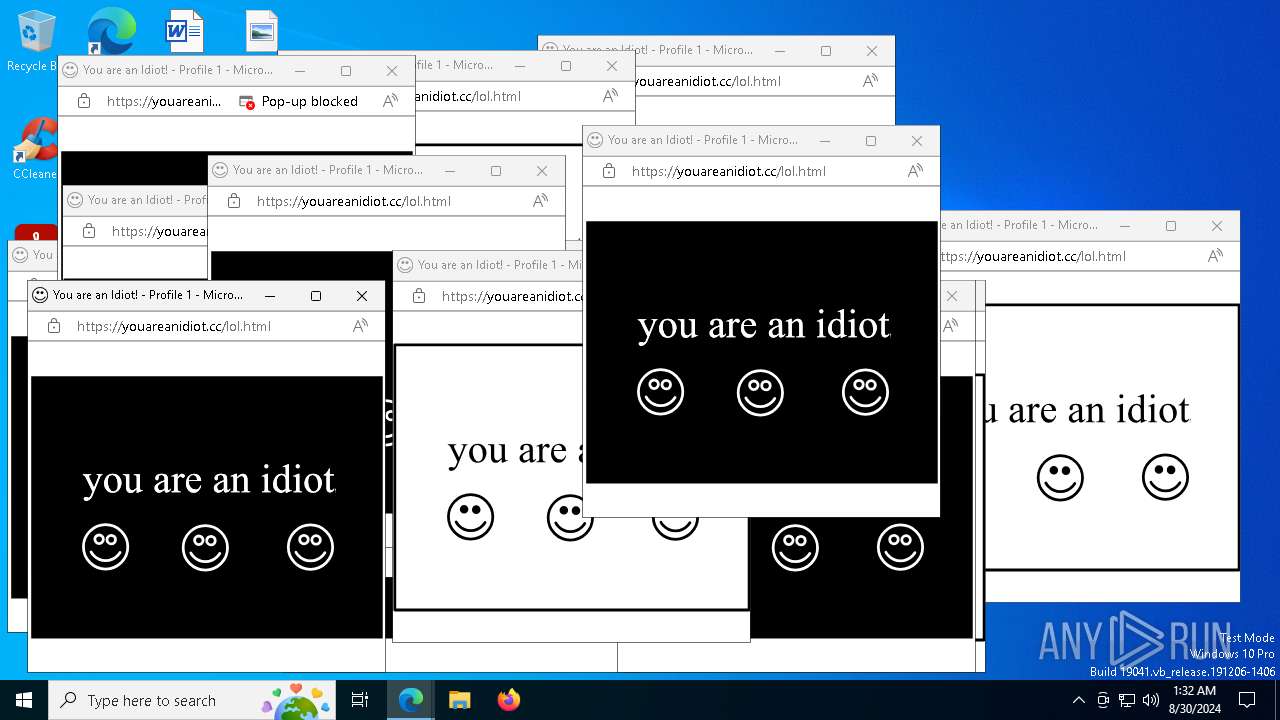The width and height of the screenshot is (1280, 720).
Task: View site info lock in center front window
Action: pyautogui.click(x=609, y=171)
